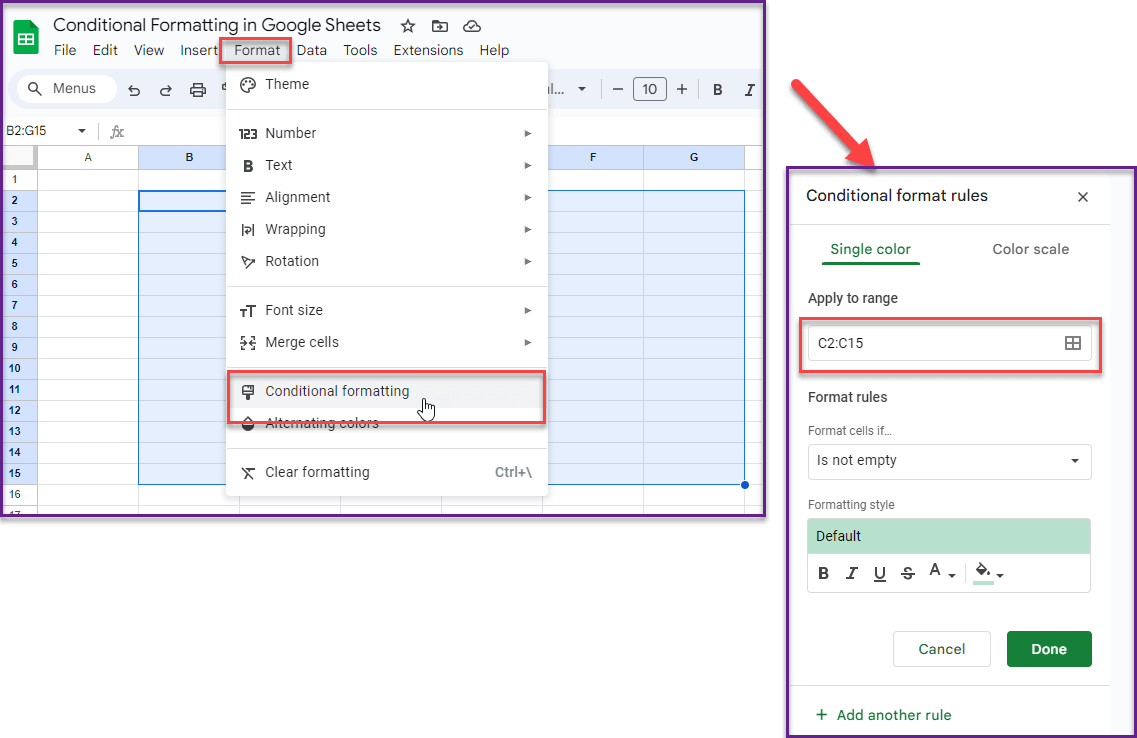Open the search icon in the Menus bar
Viewport: 1137px width, 738px height.
[x=33, y=88]
